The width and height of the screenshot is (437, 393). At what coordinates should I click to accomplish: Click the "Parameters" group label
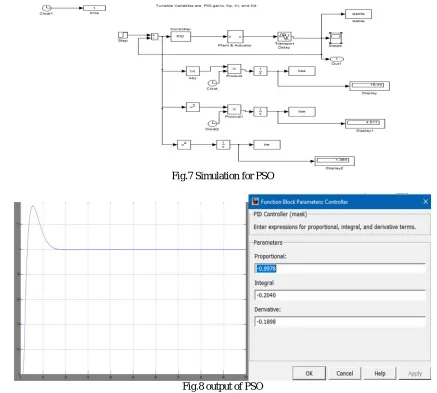(268, 242)
